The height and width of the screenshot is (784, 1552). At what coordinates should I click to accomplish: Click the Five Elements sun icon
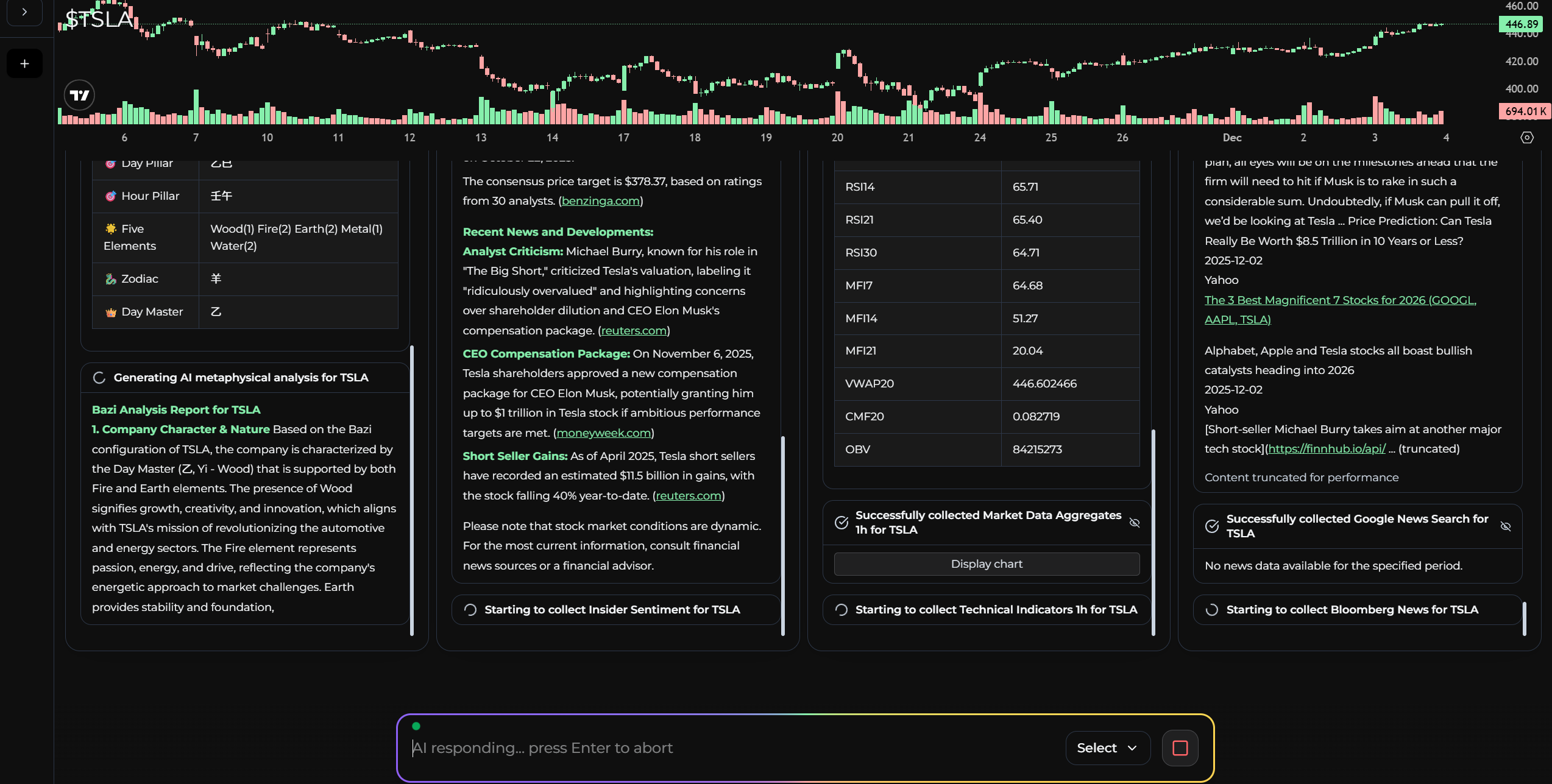[111, 229]
